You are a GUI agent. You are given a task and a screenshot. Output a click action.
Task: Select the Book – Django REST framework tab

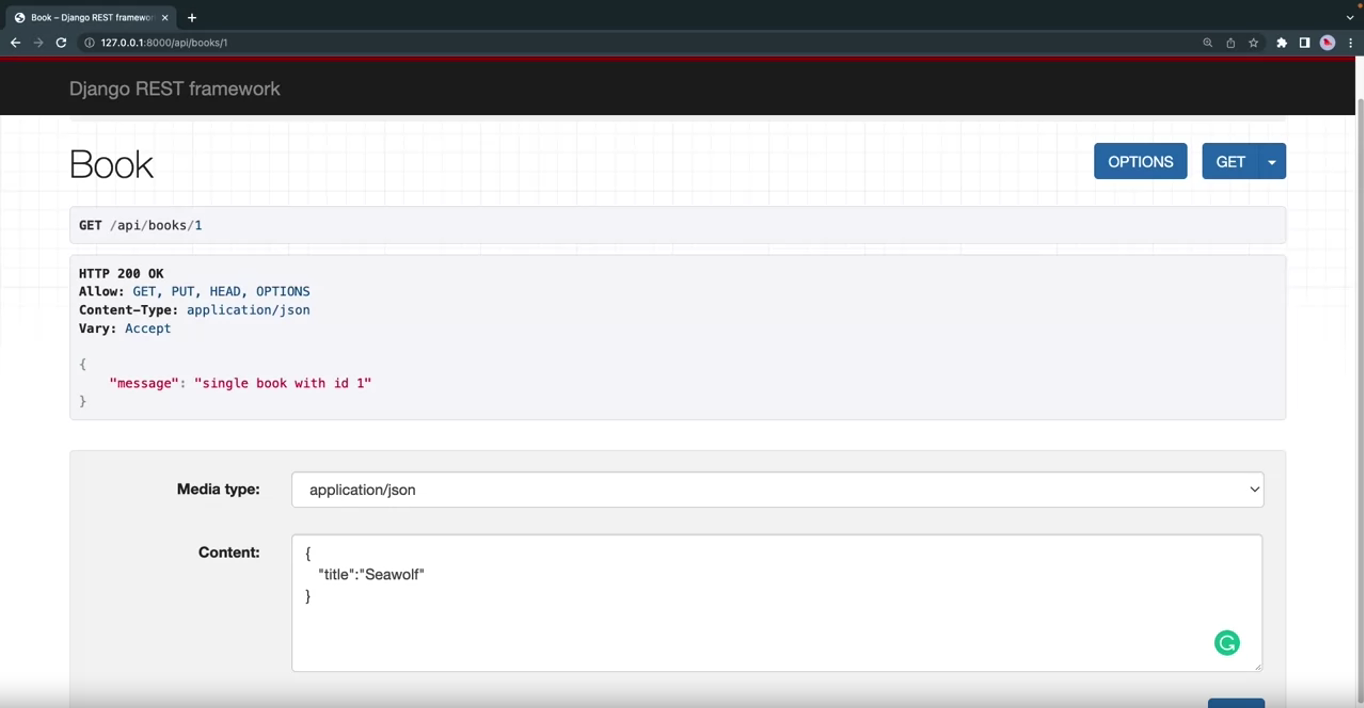88,17
